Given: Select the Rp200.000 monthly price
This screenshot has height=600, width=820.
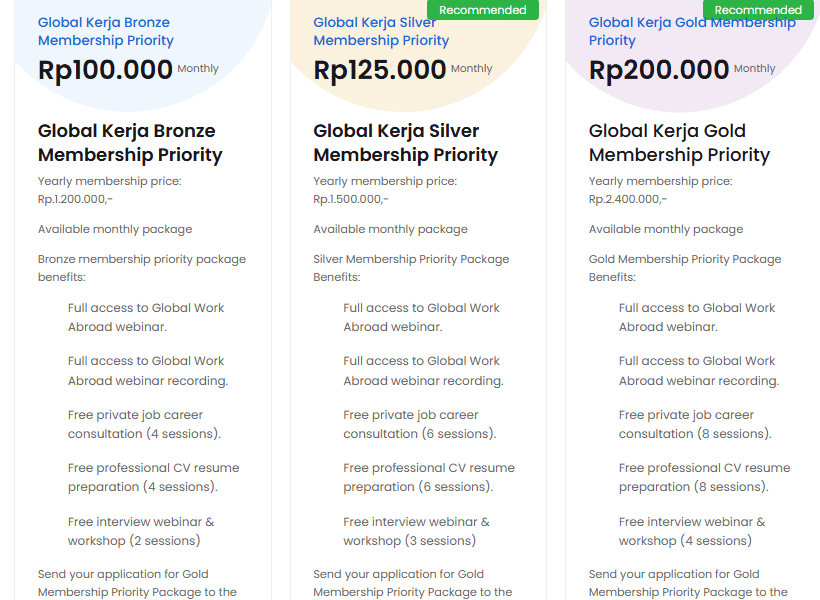Looking at the screenshot, I should point(659,70).
